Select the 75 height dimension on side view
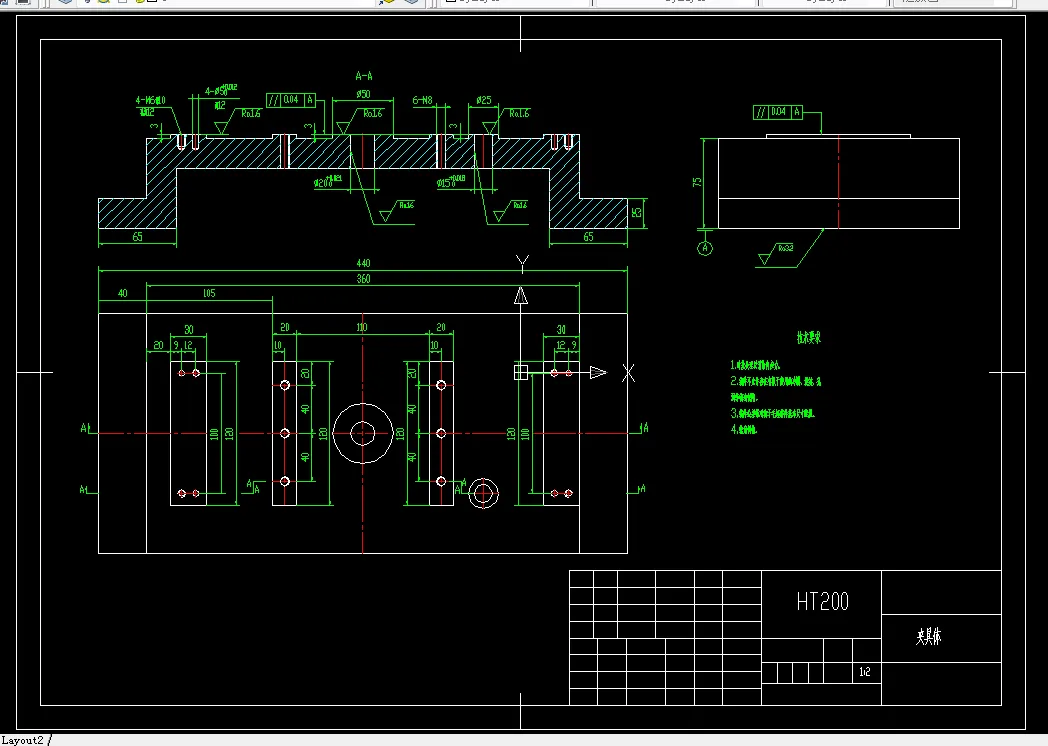Image resolution: width=1048 pixels, height=746 pixels. coord(697,182)
